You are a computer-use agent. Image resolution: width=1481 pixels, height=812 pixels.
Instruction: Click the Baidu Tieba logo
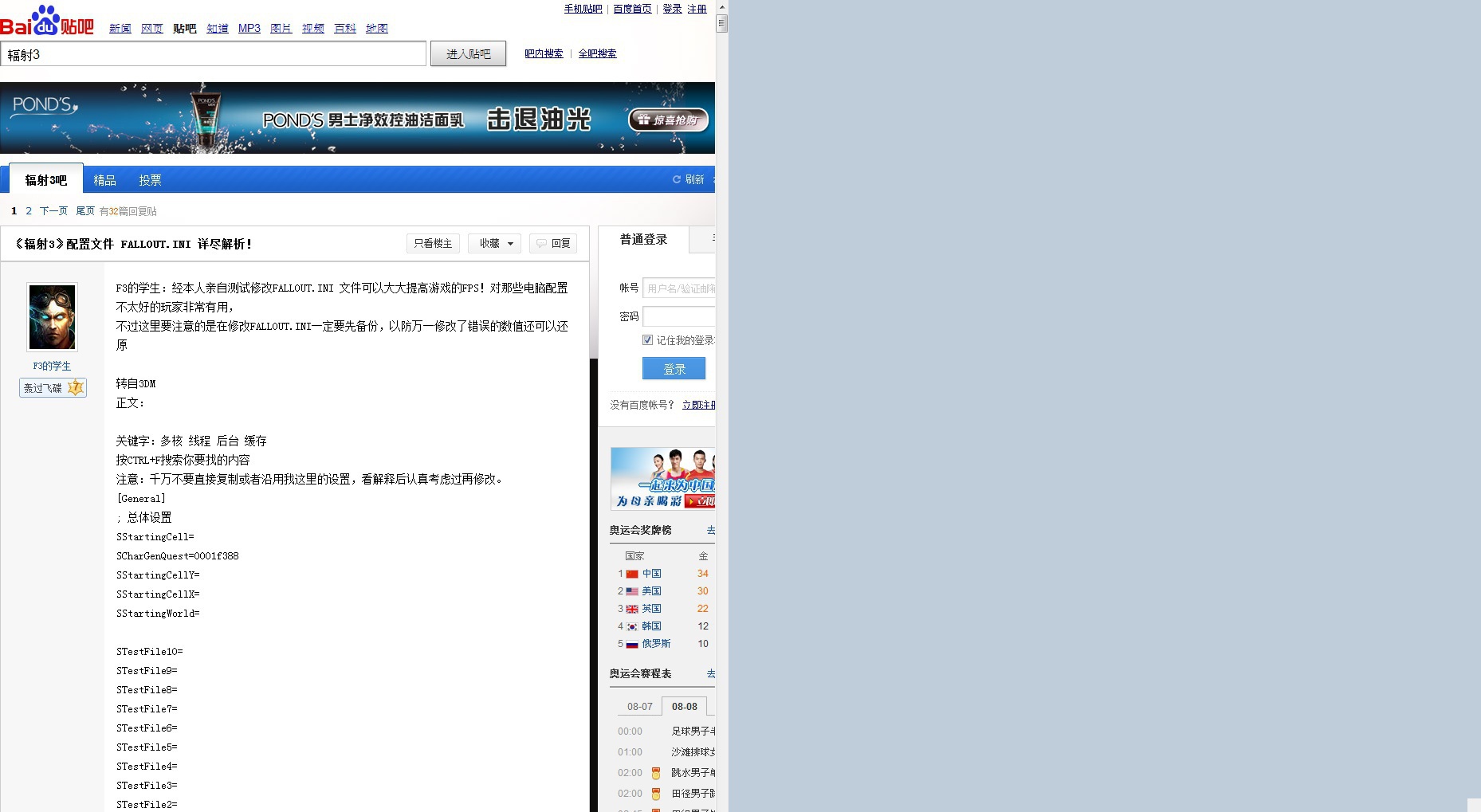(x=47, y=20)
